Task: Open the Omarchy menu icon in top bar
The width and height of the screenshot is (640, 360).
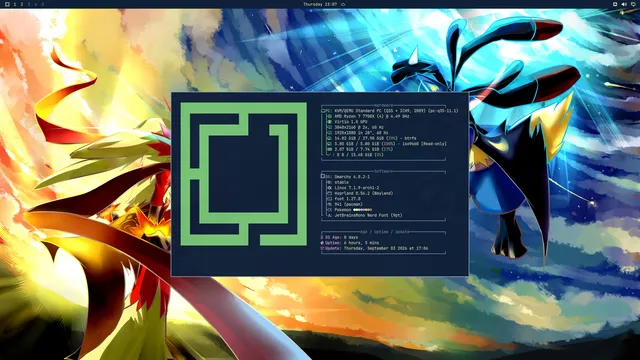Action: coord(7,4)
